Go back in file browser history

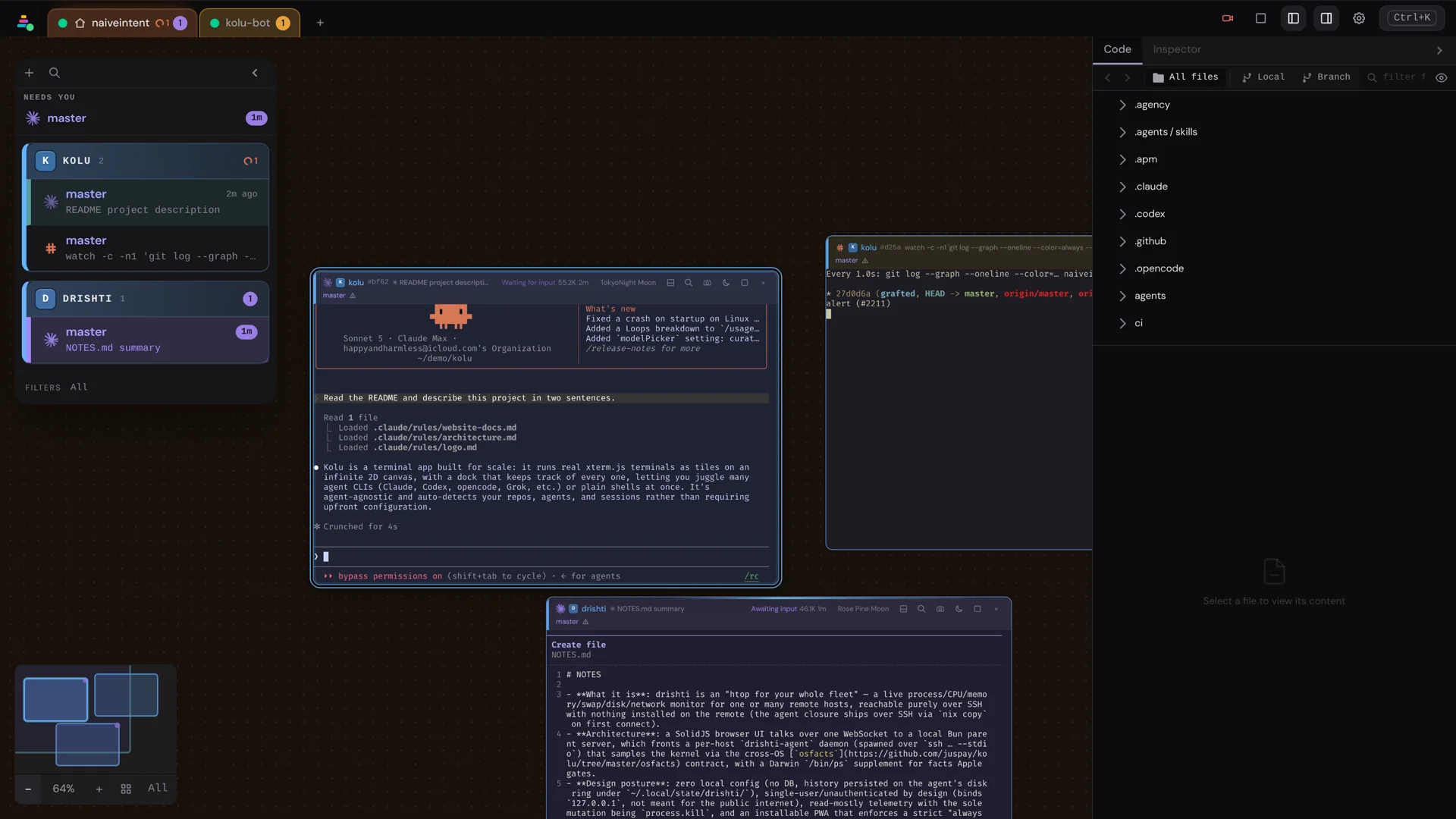[1108, 77]
